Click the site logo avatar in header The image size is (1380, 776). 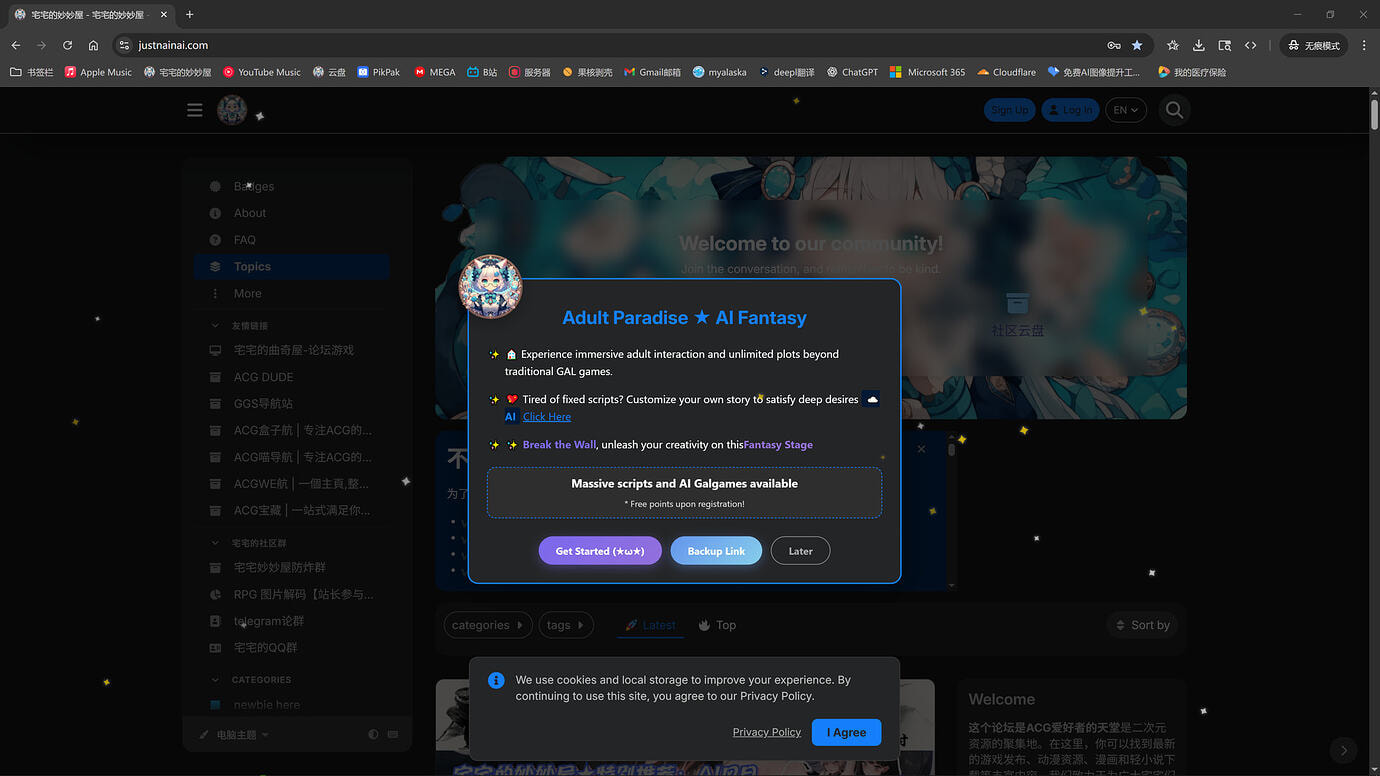tap(232, 110)
